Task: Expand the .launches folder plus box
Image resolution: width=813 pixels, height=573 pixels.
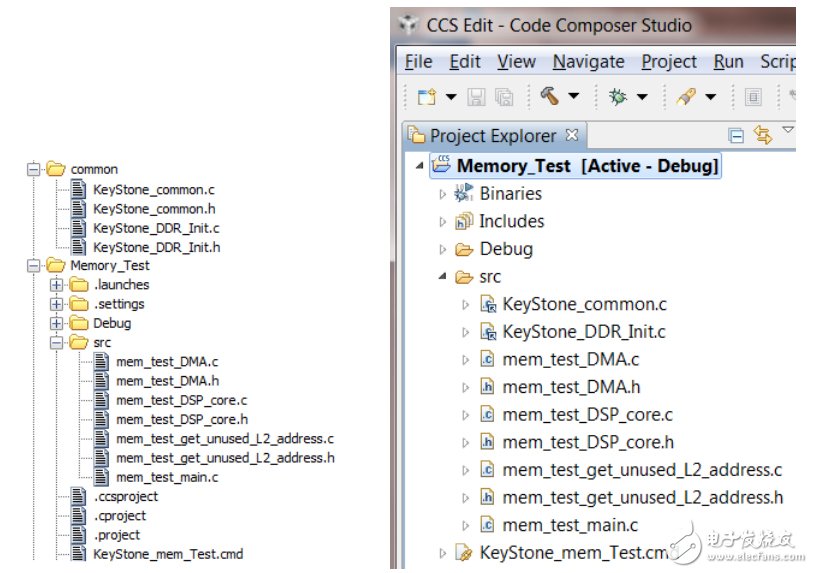Action: pos(57,285)
